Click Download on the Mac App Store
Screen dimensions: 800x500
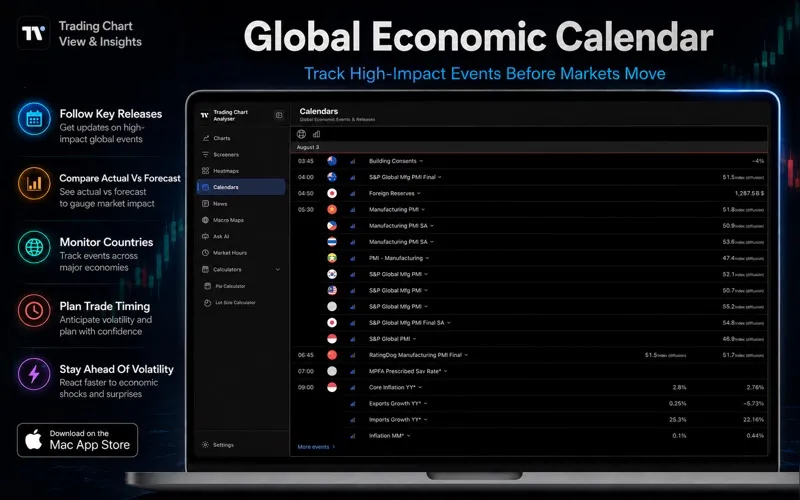click(78, 440)
